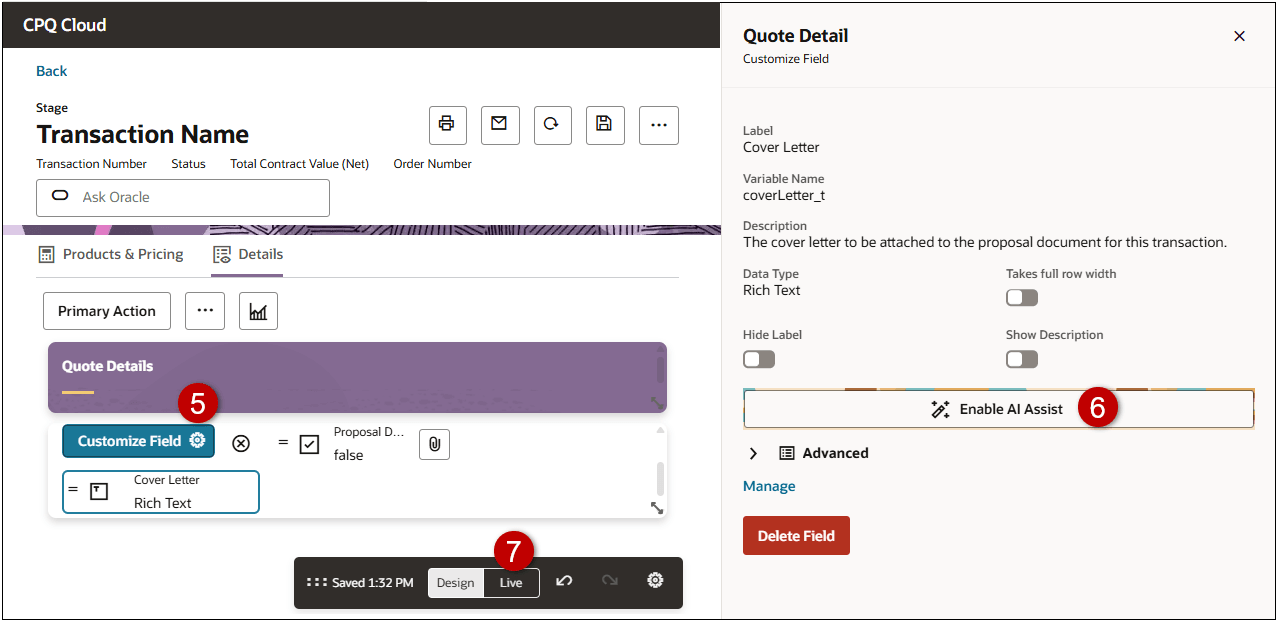Click the Back link
The image size is (1278, 622).
click(x=51, y=71)
